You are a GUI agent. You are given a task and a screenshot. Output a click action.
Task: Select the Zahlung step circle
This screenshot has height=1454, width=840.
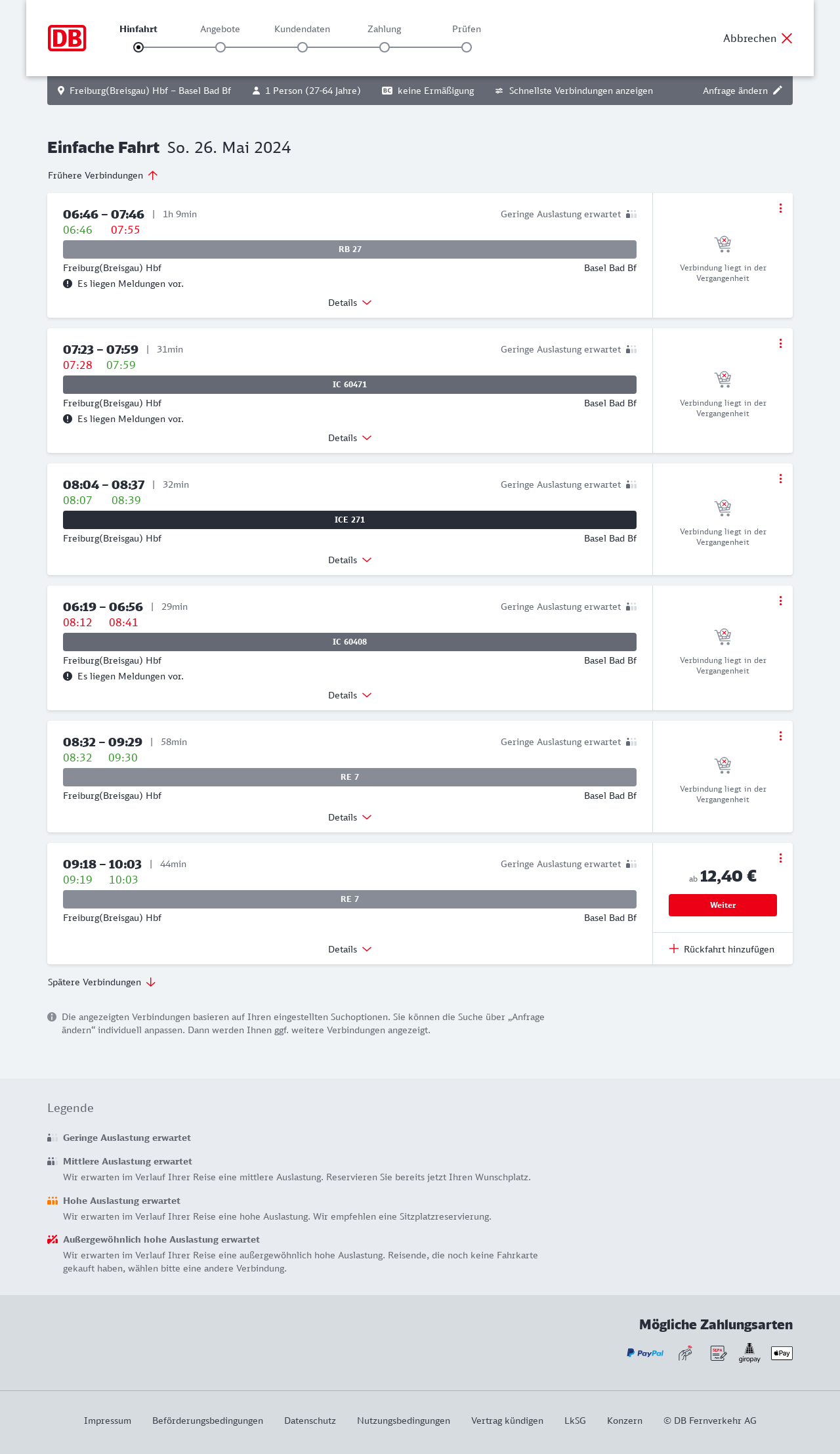click(x=385, y=47)
